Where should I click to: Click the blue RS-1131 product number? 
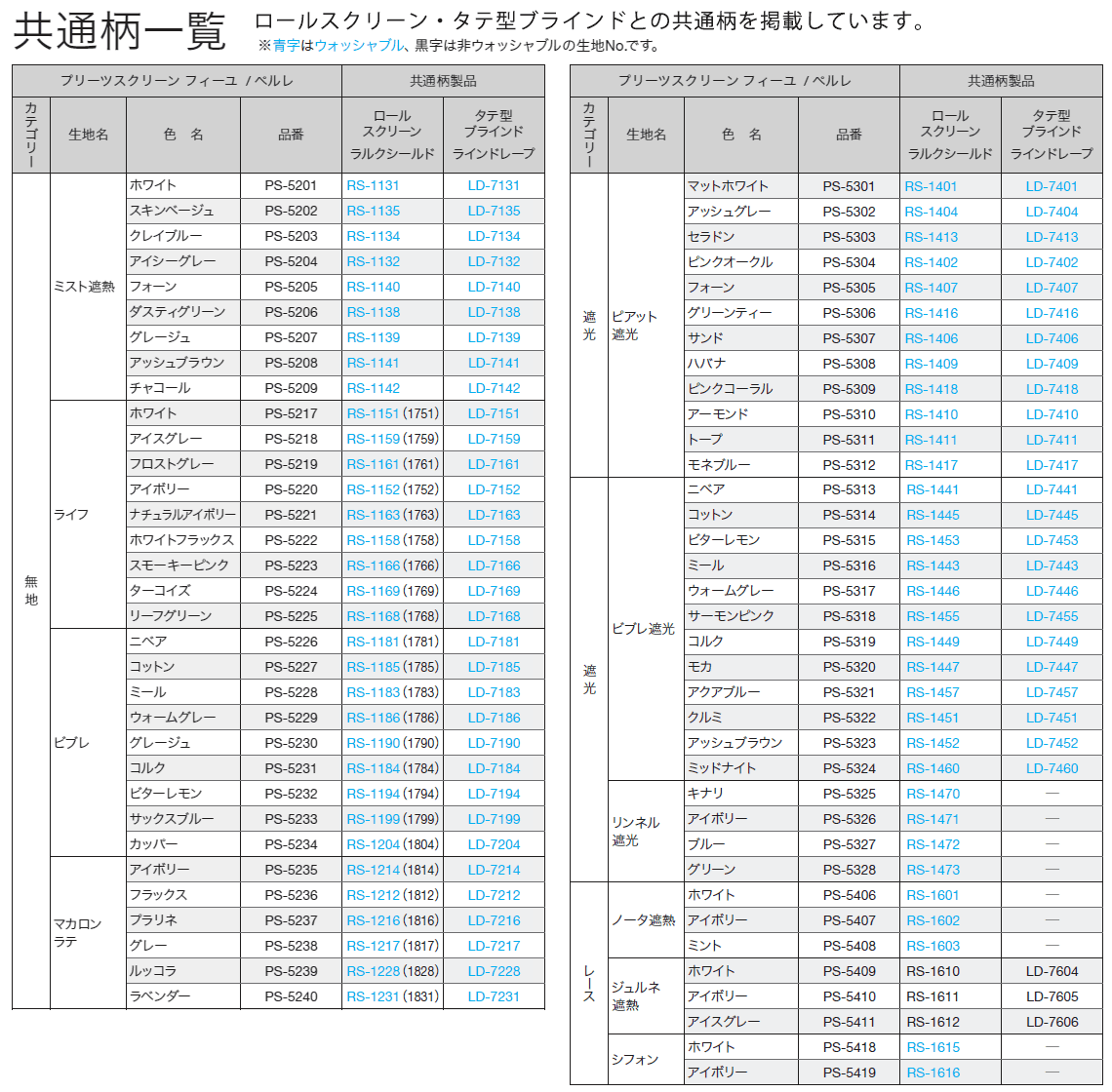tap(373, 186)
